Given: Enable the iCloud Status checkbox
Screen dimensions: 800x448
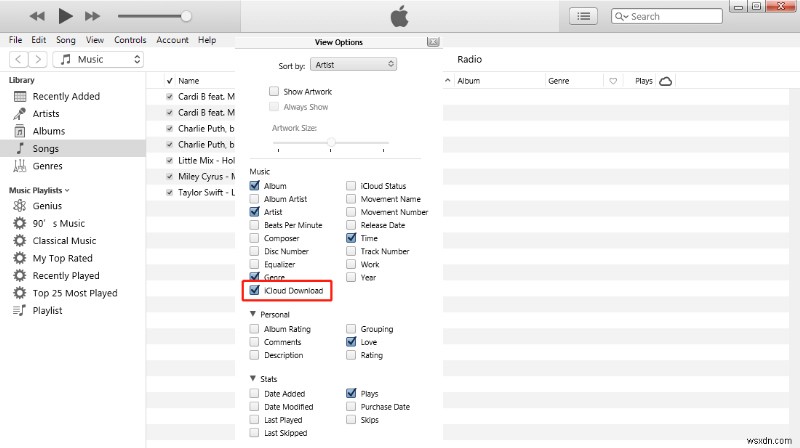Looking at the screenshot, I should tap(351, 186).
